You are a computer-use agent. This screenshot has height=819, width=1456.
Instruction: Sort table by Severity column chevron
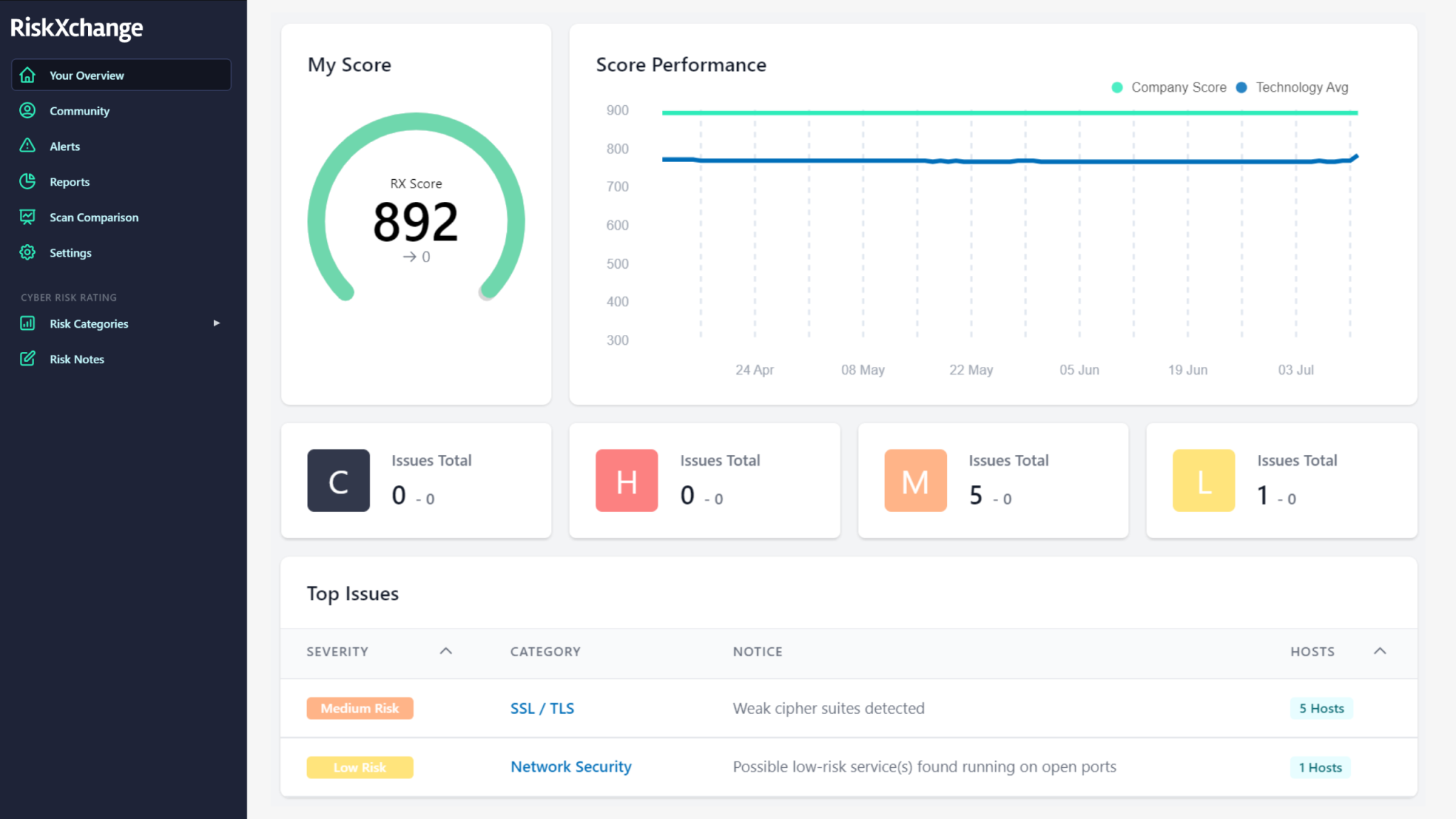[x=446, y=651]
